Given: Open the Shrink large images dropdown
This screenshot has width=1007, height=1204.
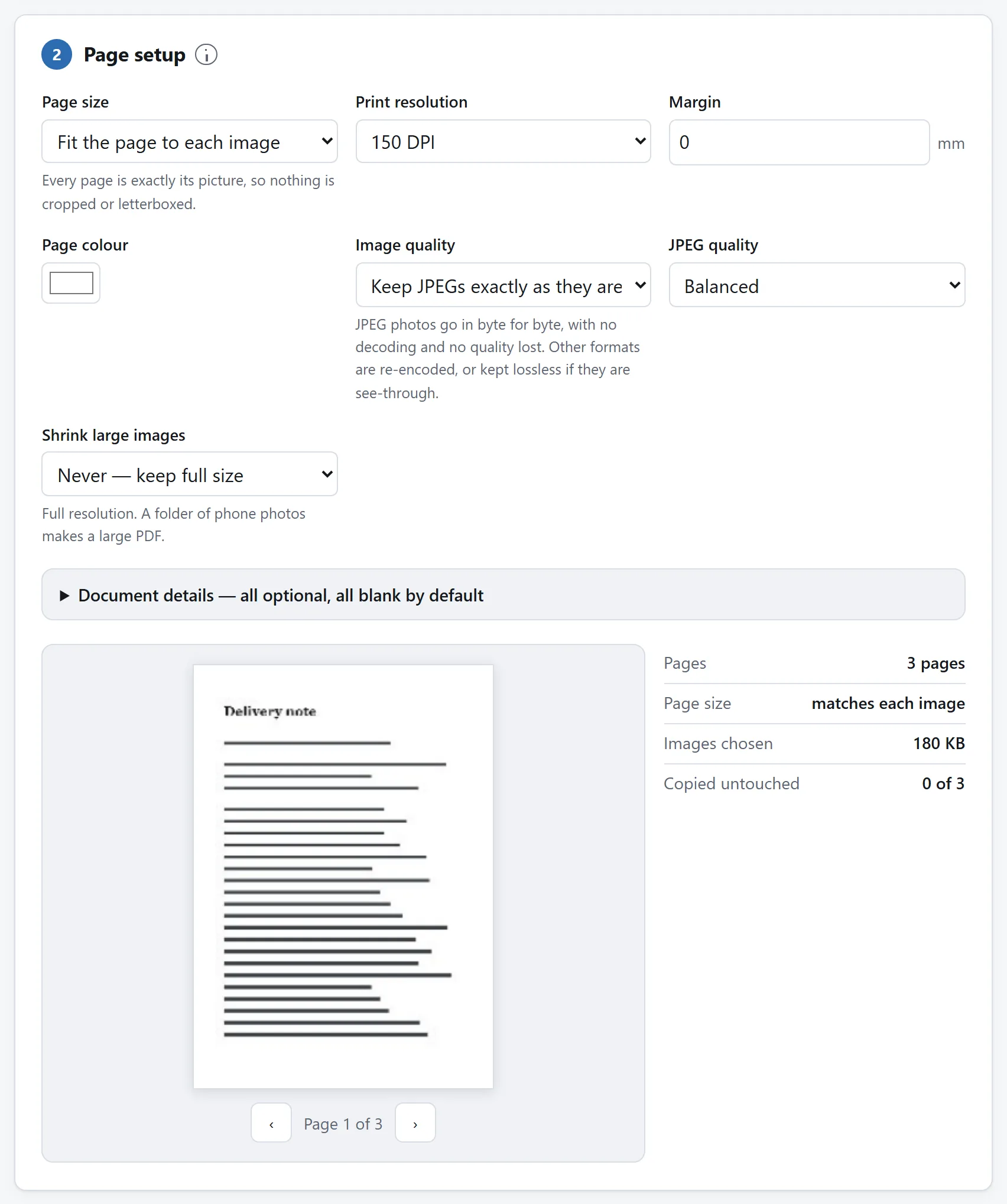Looking at the screenshot, I should coord(190,474).
